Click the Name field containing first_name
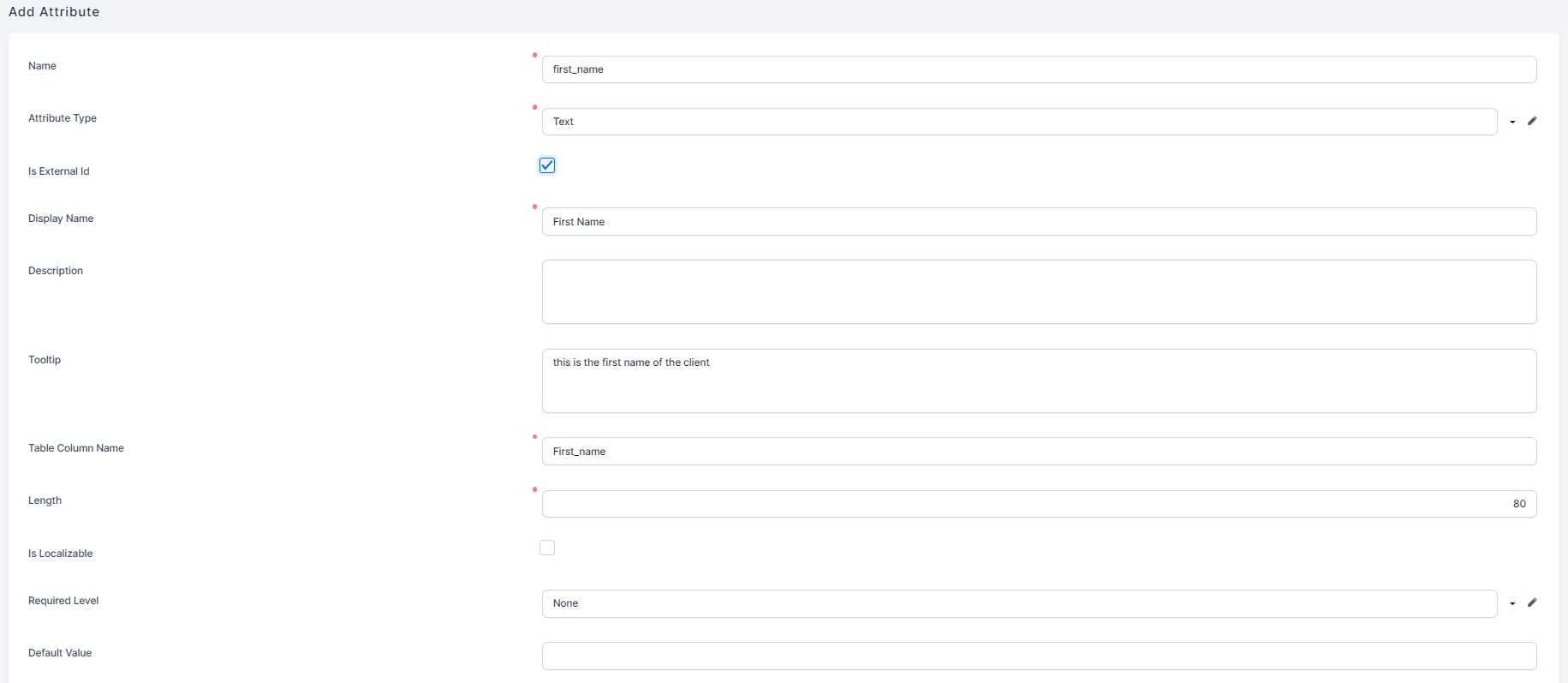Image resolution: width=1568 pixels, height=683 pixels. pos(1039,69)
